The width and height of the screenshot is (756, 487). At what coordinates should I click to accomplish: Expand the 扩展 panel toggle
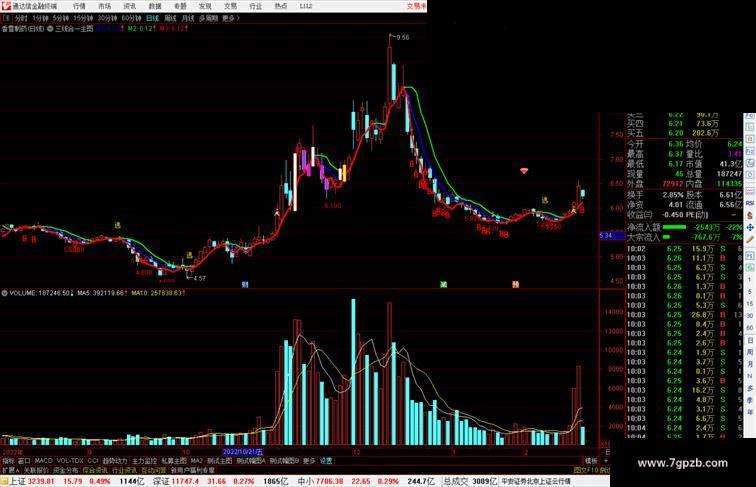coord(10,470)
